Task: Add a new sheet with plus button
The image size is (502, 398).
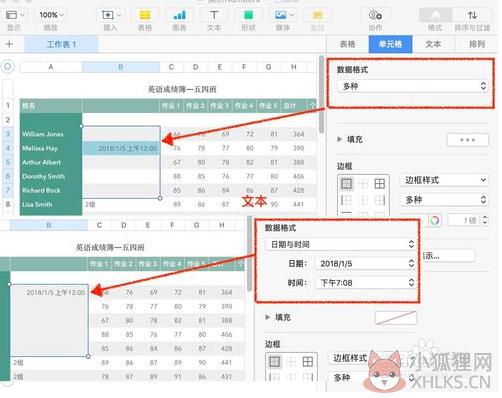Action: tap(9, 44)
